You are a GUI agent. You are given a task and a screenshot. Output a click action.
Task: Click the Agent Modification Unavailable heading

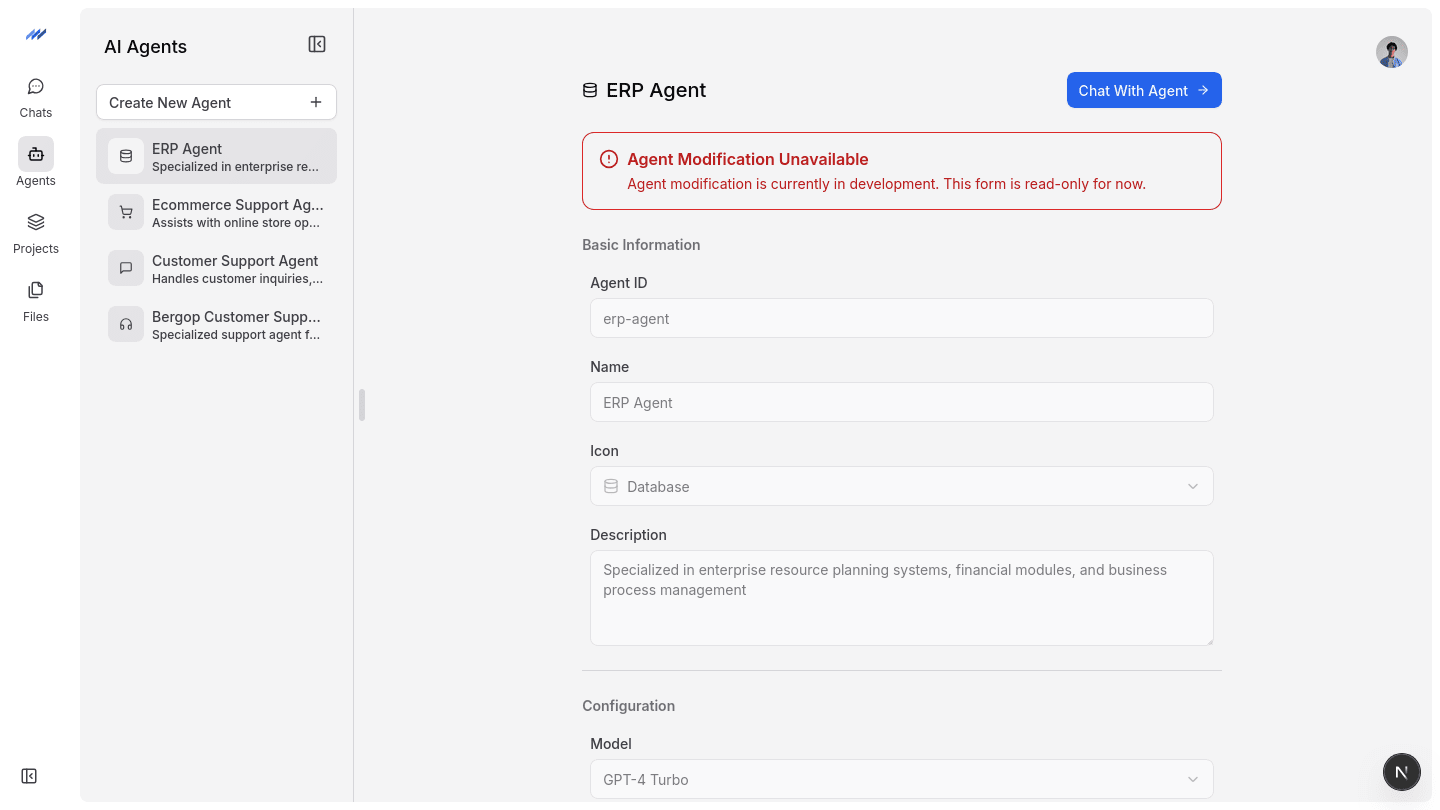[x=748, y=159]
